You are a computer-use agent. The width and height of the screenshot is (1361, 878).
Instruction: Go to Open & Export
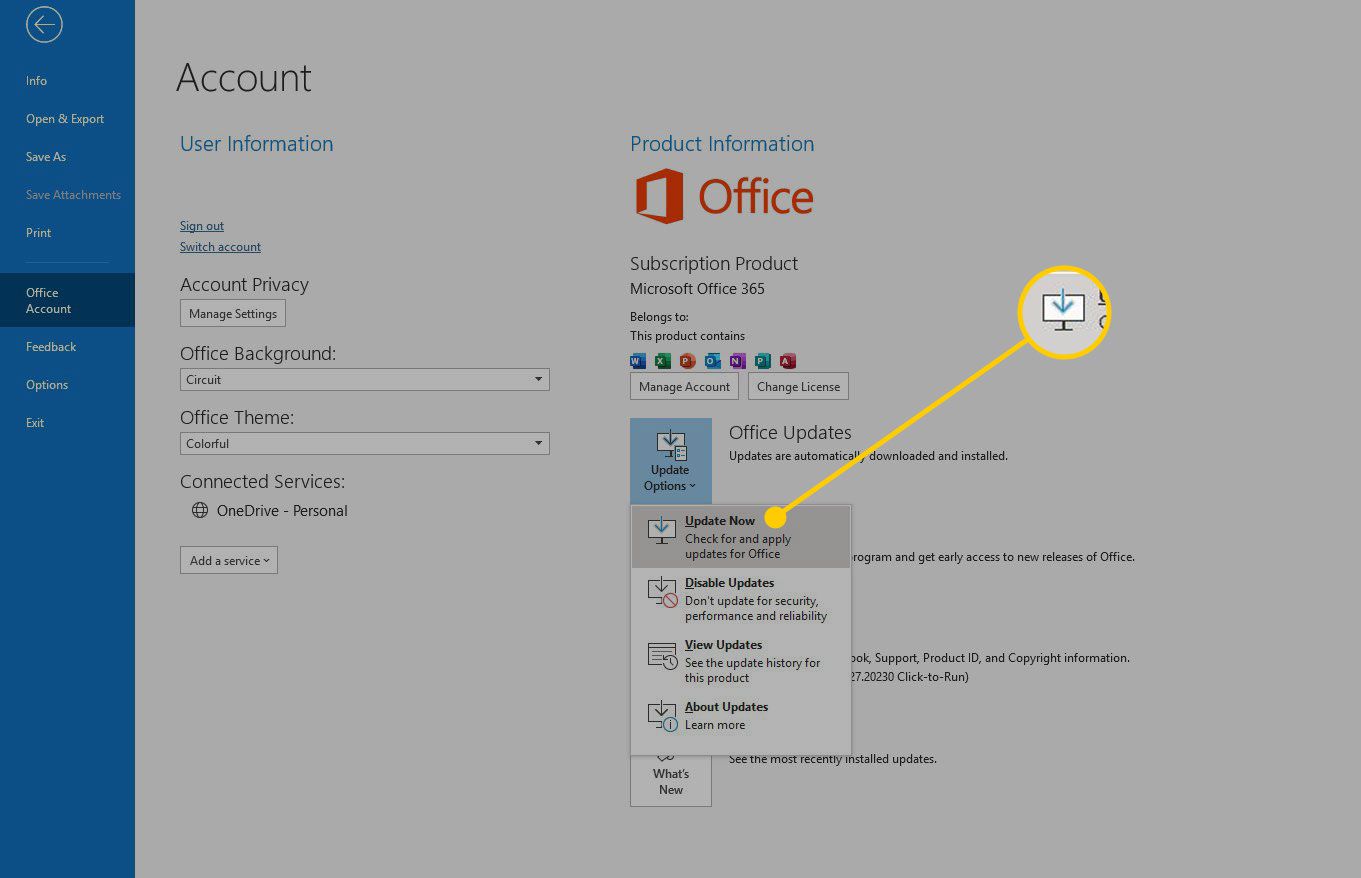tap(67, 119)
